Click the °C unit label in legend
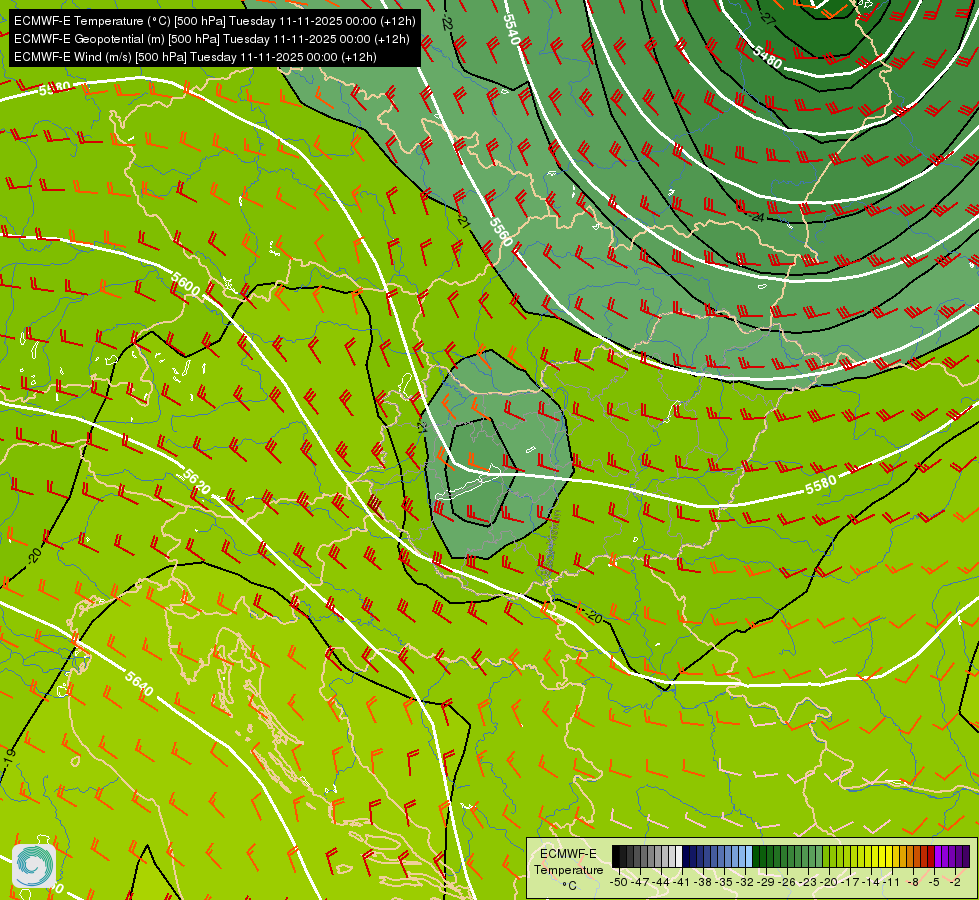Image resolution: width=979 pixels, height=900 pixels. 569,886
